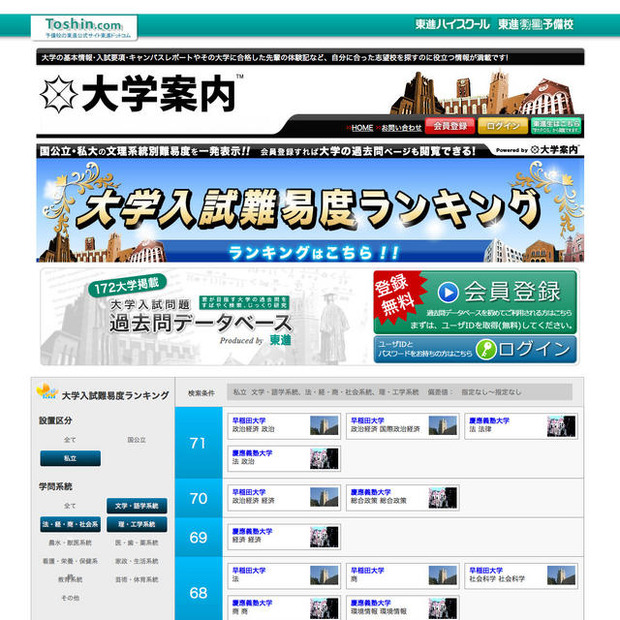Open 早稲田大学 link for 政治経済 国際政治経済
Viewport: 620px width, 620px height.
pyautogui.click(x=367, y=421)
